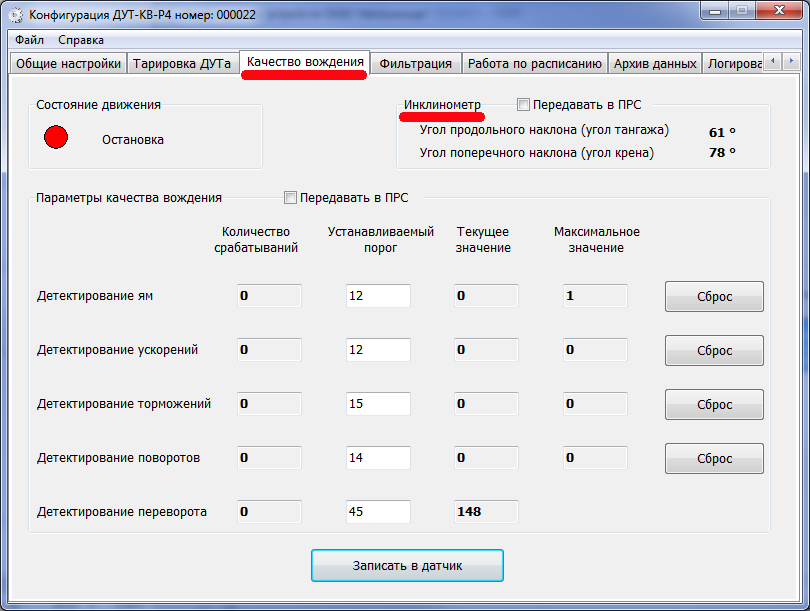810x611 pixels.
Task: Click the Угол поперечного наклона label
Action: [537, 153]
